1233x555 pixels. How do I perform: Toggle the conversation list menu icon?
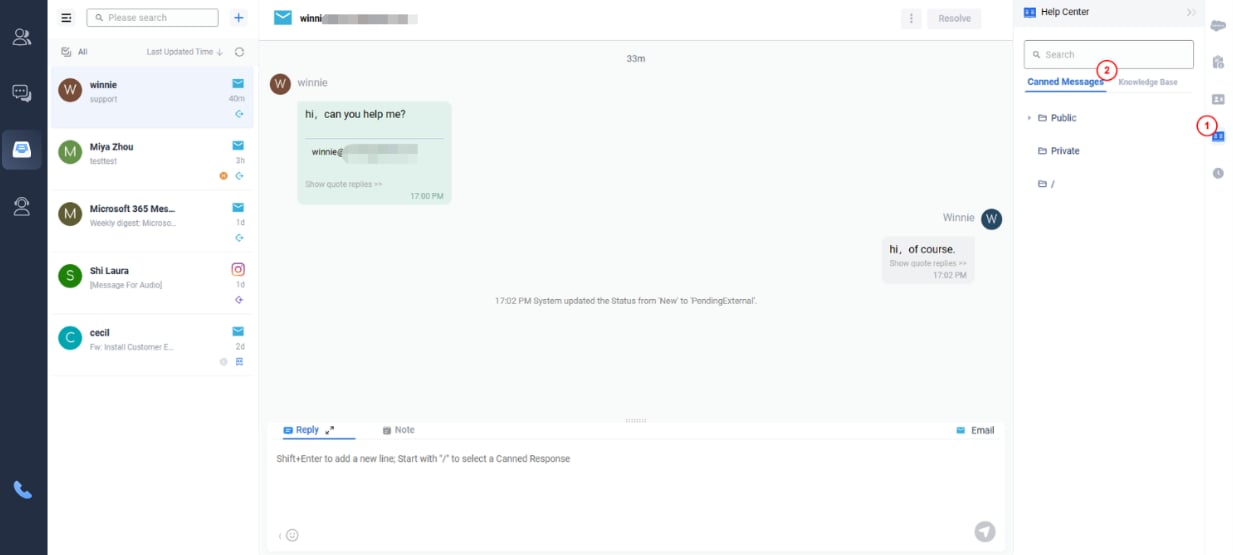67,18
